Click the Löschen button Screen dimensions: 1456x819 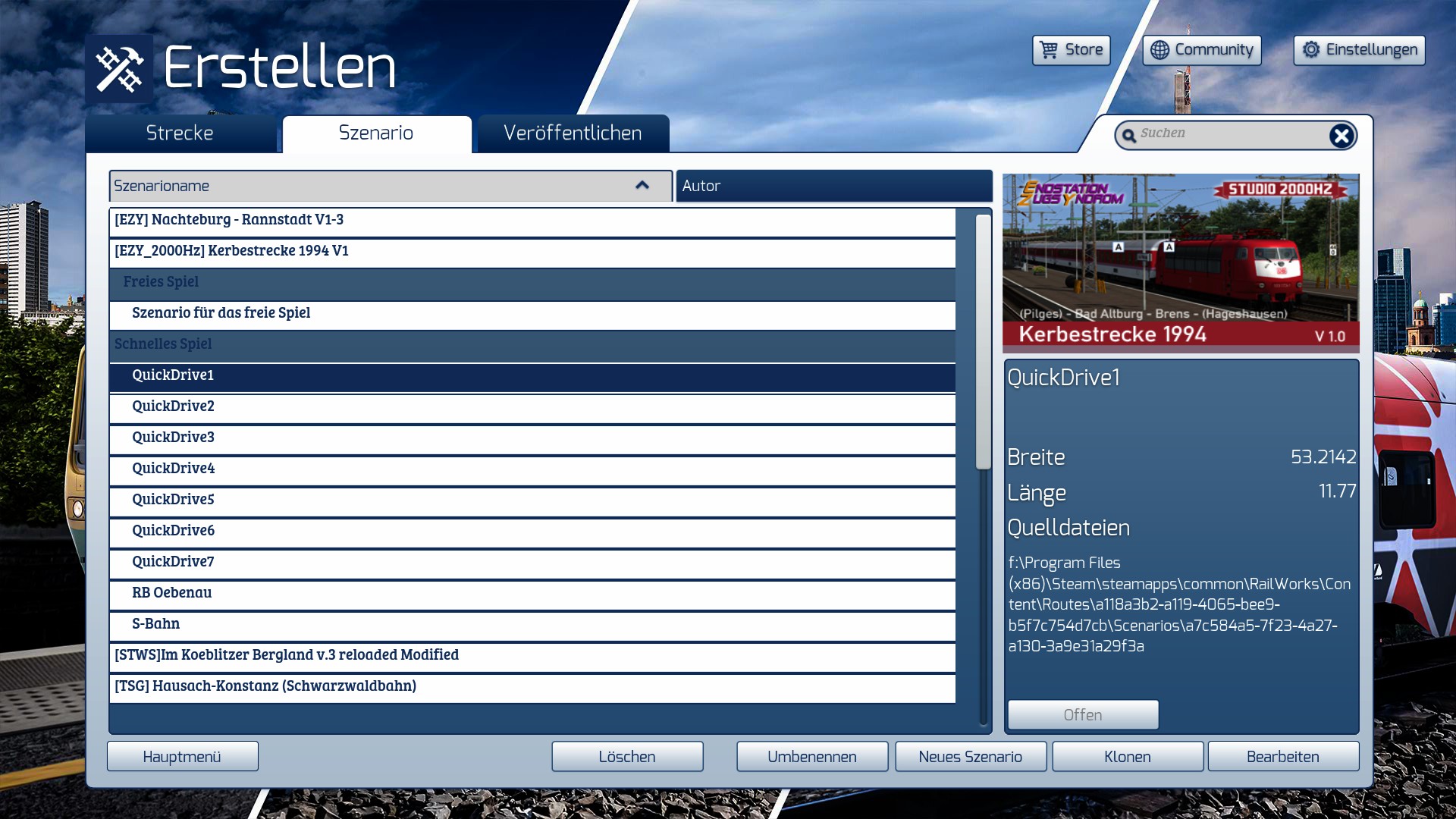click(626, 757)
